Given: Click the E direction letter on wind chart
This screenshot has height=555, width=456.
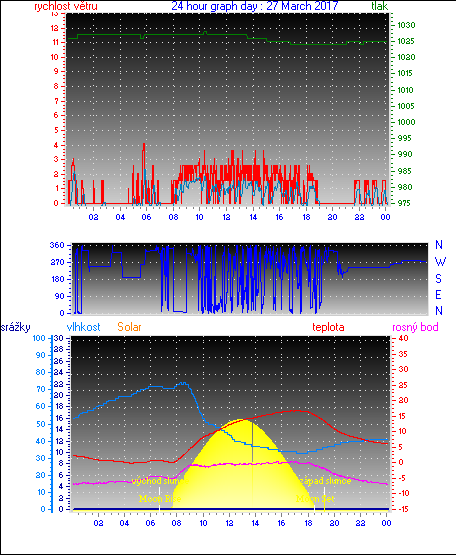Looking at the screenshot, I should (438, 295).
